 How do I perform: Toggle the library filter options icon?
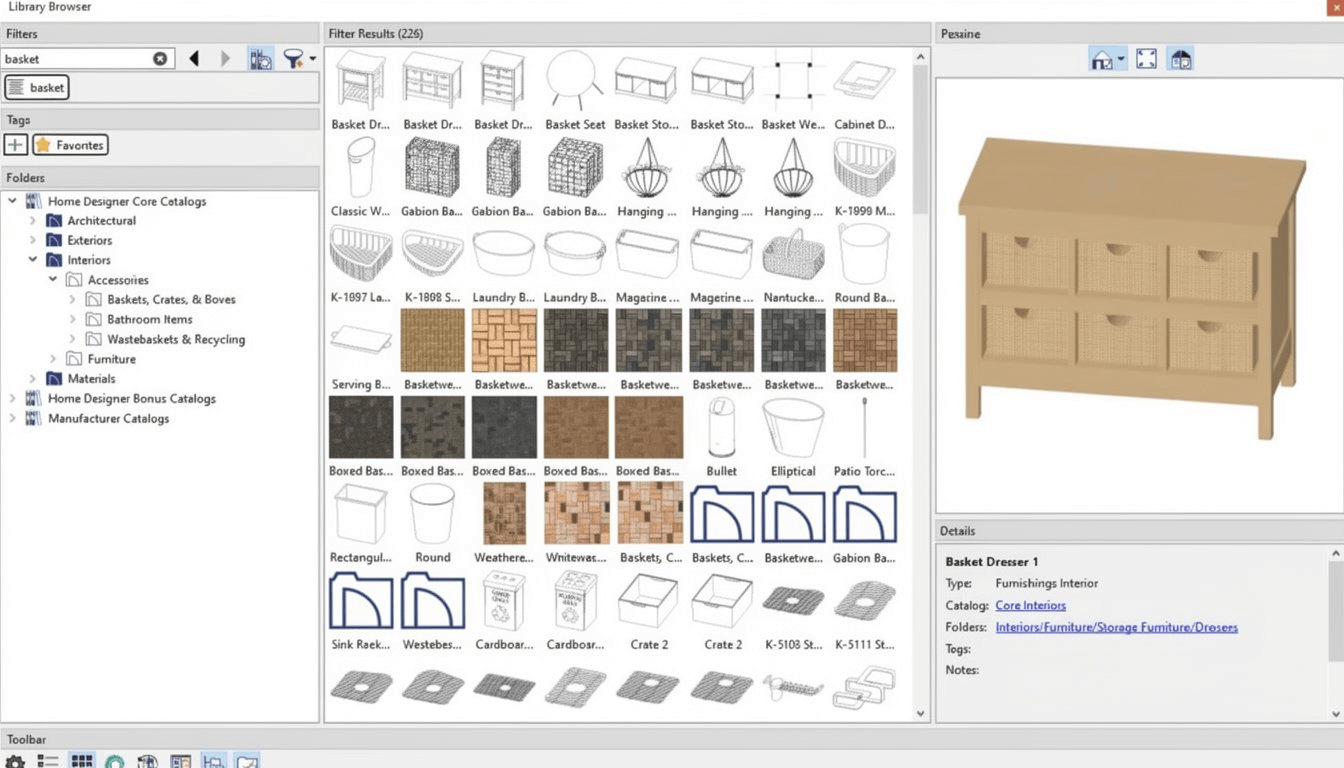[x=260, y=59]
